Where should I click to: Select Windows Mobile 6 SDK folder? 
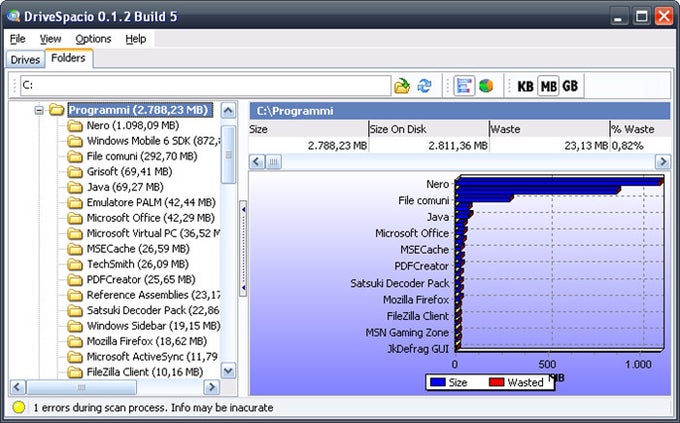pyautogui.click(x=154, y=141)
